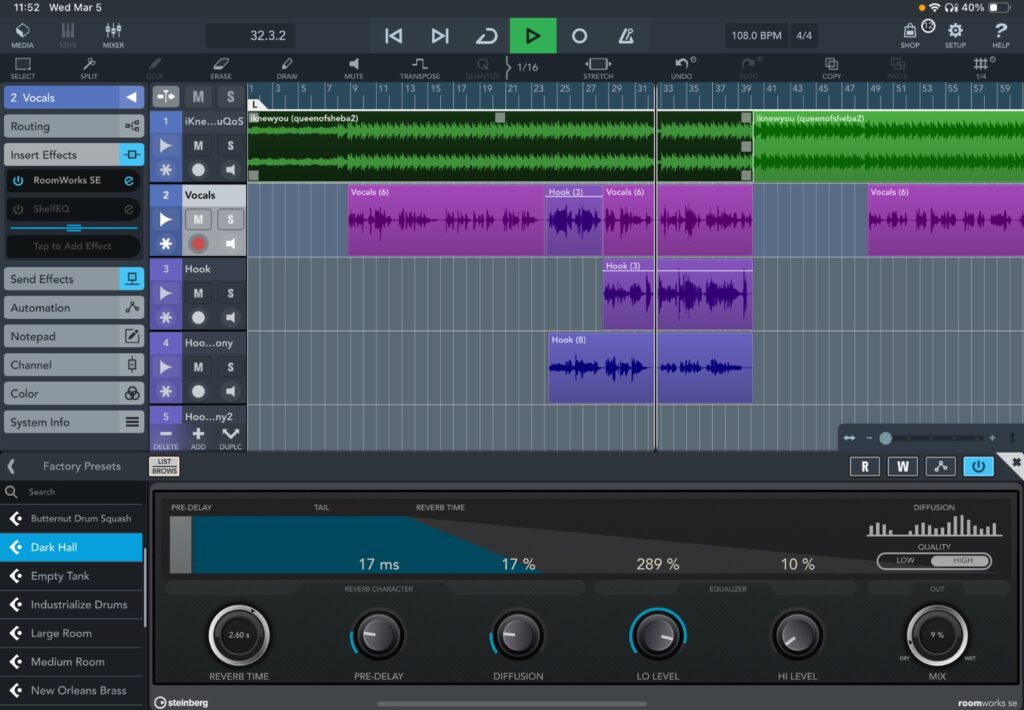Click the Reverb Time knob

[x=239, y=635]
